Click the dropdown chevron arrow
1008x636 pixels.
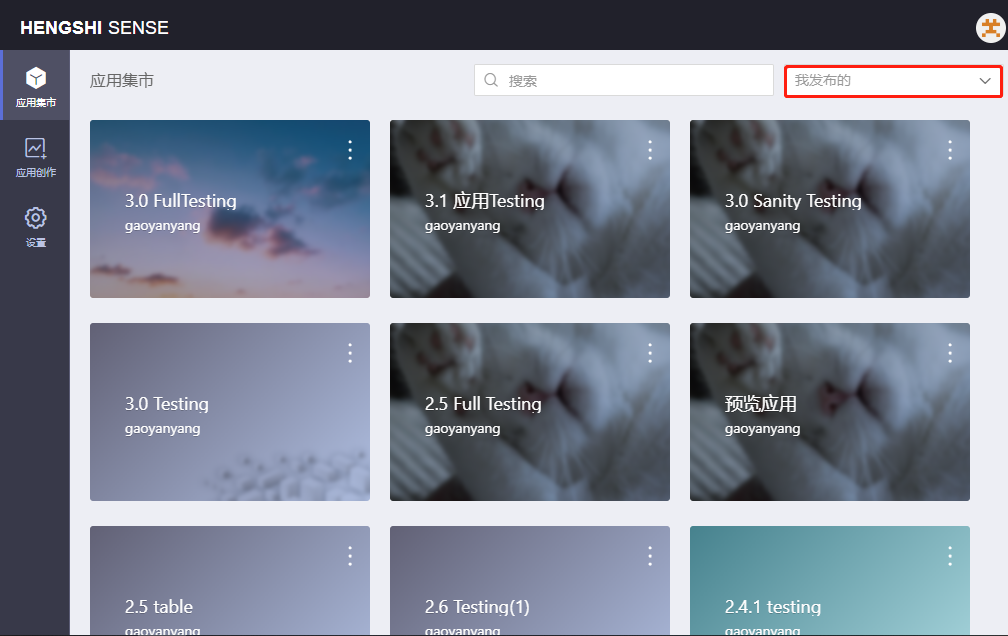(x=985, y=81)
